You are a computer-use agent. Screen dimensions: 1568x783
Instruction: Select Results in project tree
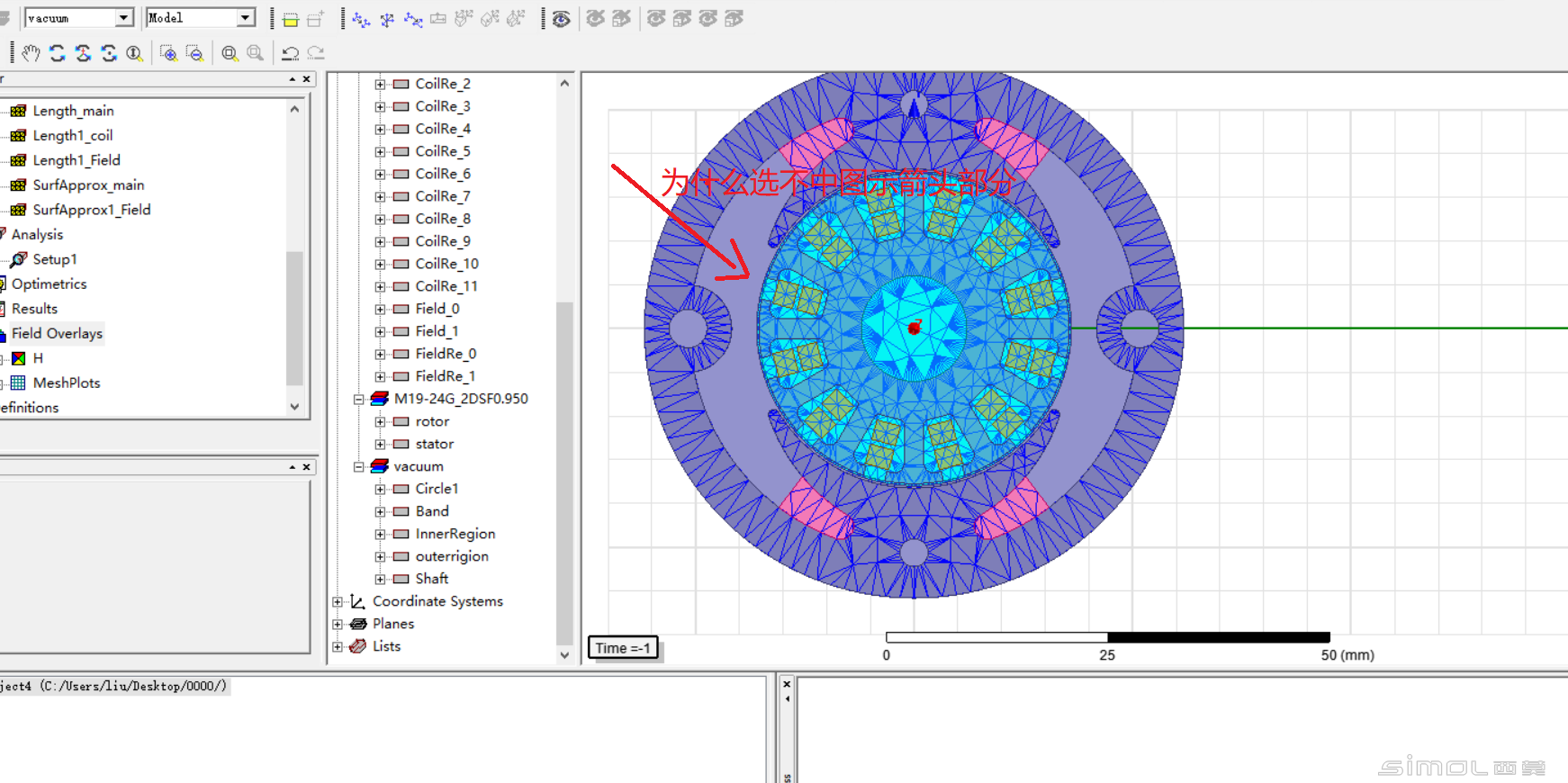[x=34, y=309]
